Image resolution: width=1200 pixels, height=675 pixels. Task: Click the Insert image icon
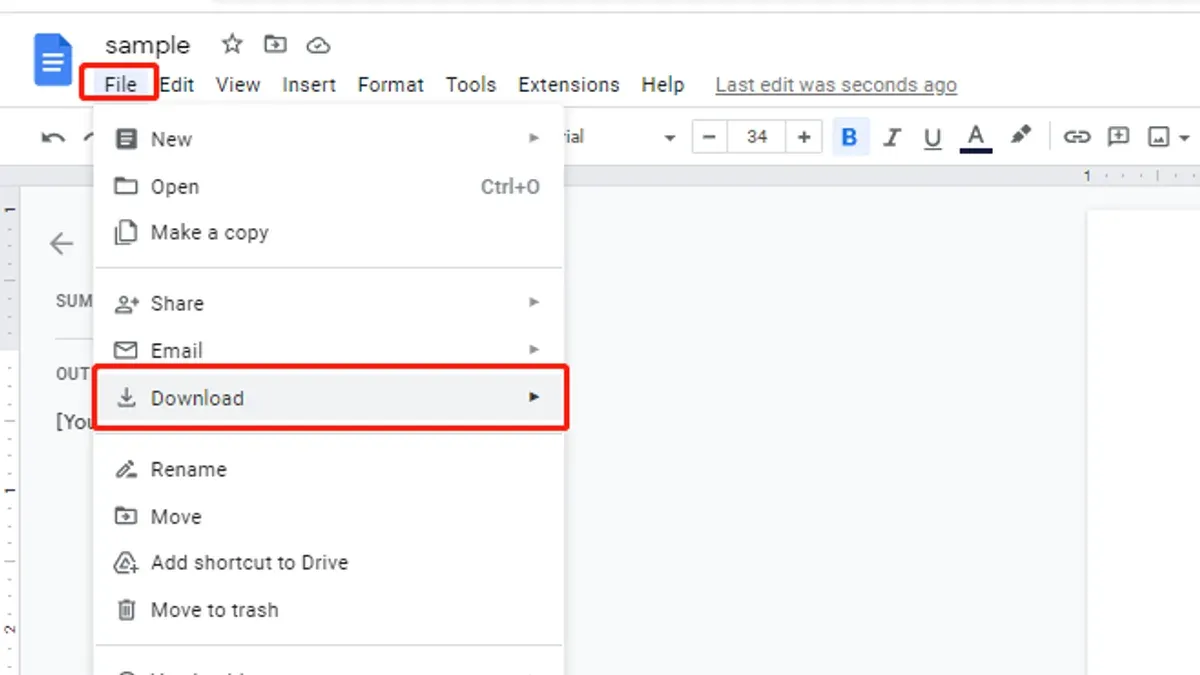pyautogui.click(x=1158, y=137)
